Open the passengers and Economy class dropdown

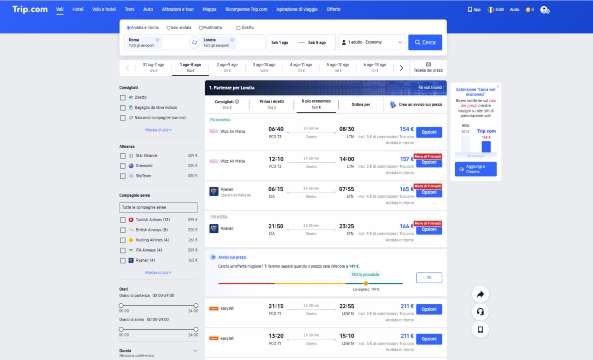click(x=372, y=42)
